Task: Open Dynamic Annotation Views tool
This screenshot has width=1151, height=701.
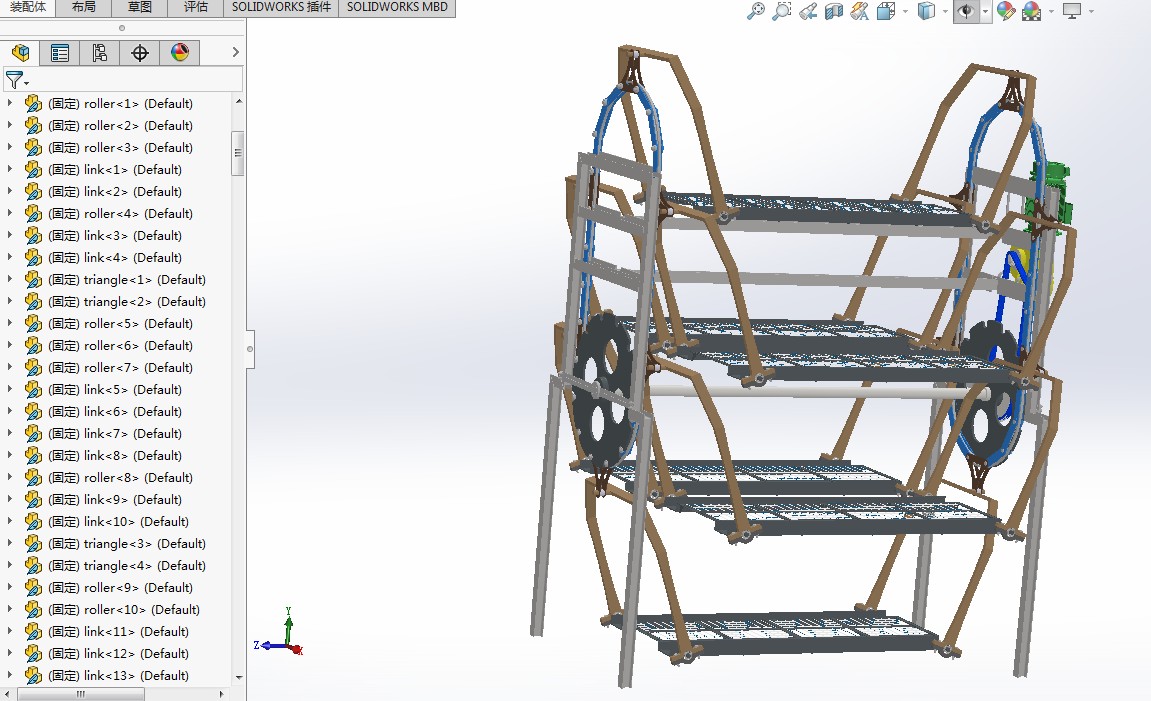Action: click(x=860, y=11)
